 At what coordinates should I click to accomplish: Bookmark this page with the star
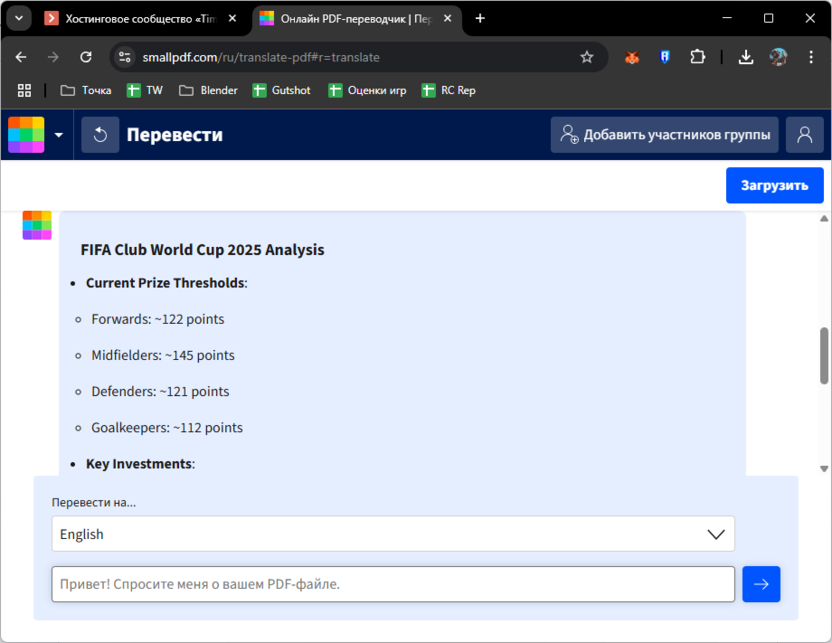tap(586, 57)
